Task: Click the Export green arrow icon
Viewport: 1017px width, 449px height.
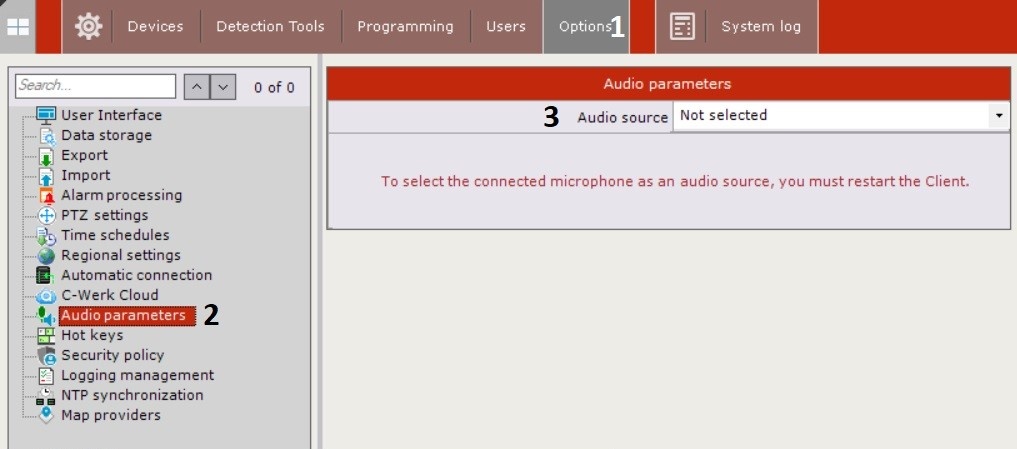Action: point(46,156)
